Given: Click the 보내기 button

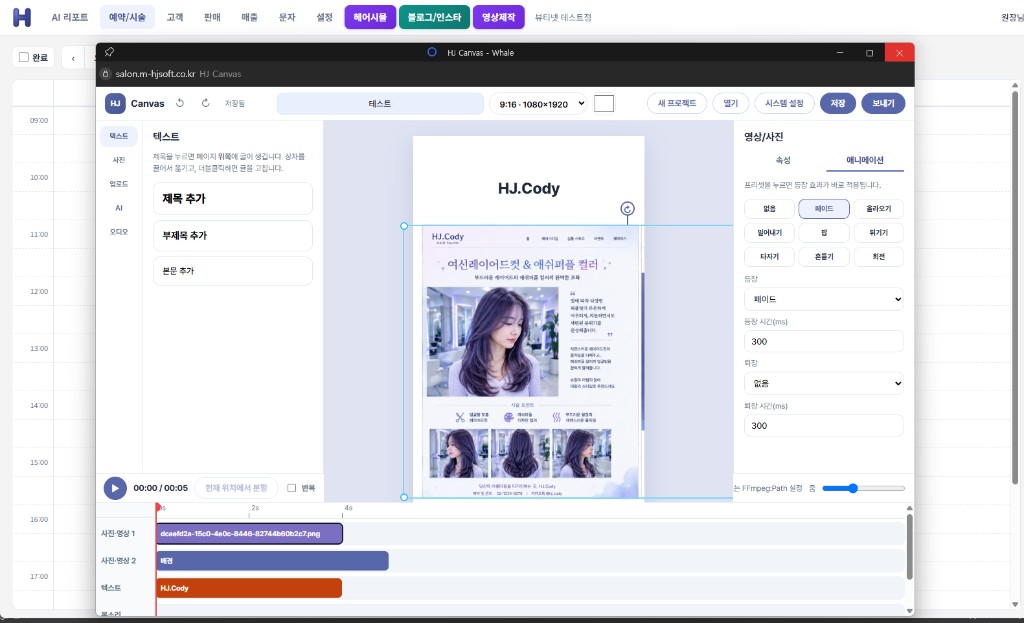Looking at the screenshot, I should coord(884,103).
